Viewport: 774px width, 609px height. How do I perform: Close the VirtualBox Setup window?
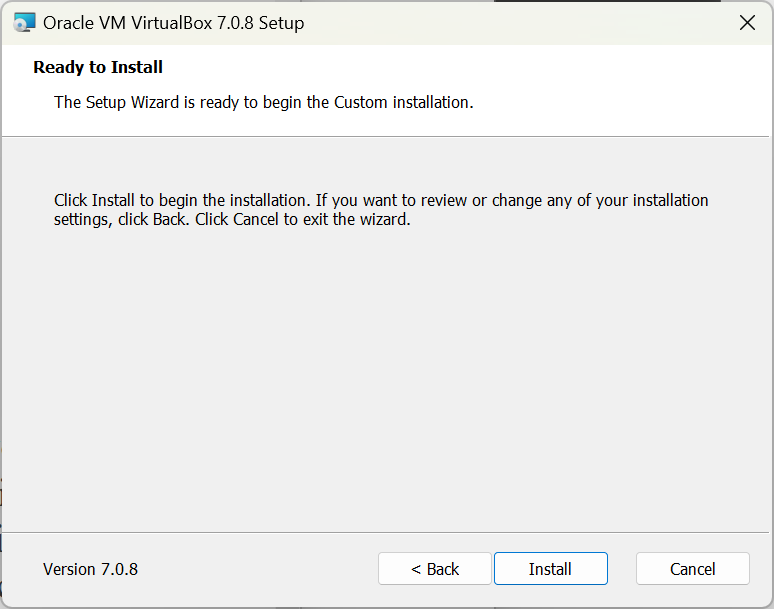click(746, 23)
